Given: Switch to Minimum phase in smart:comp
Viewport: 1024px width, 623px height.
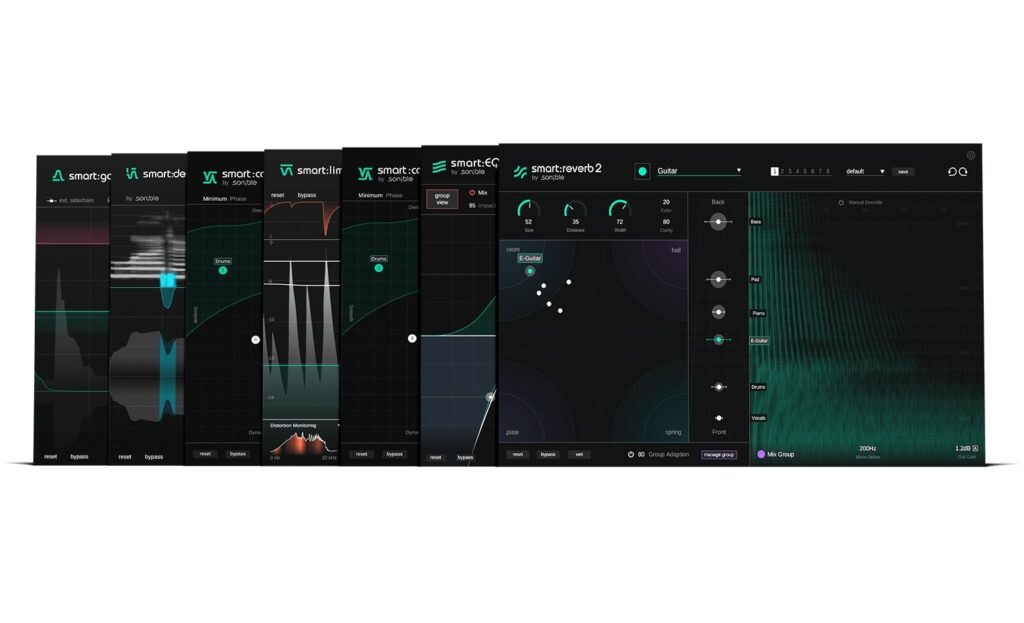Looking at the screenshot, I should (x=215, y=198).
